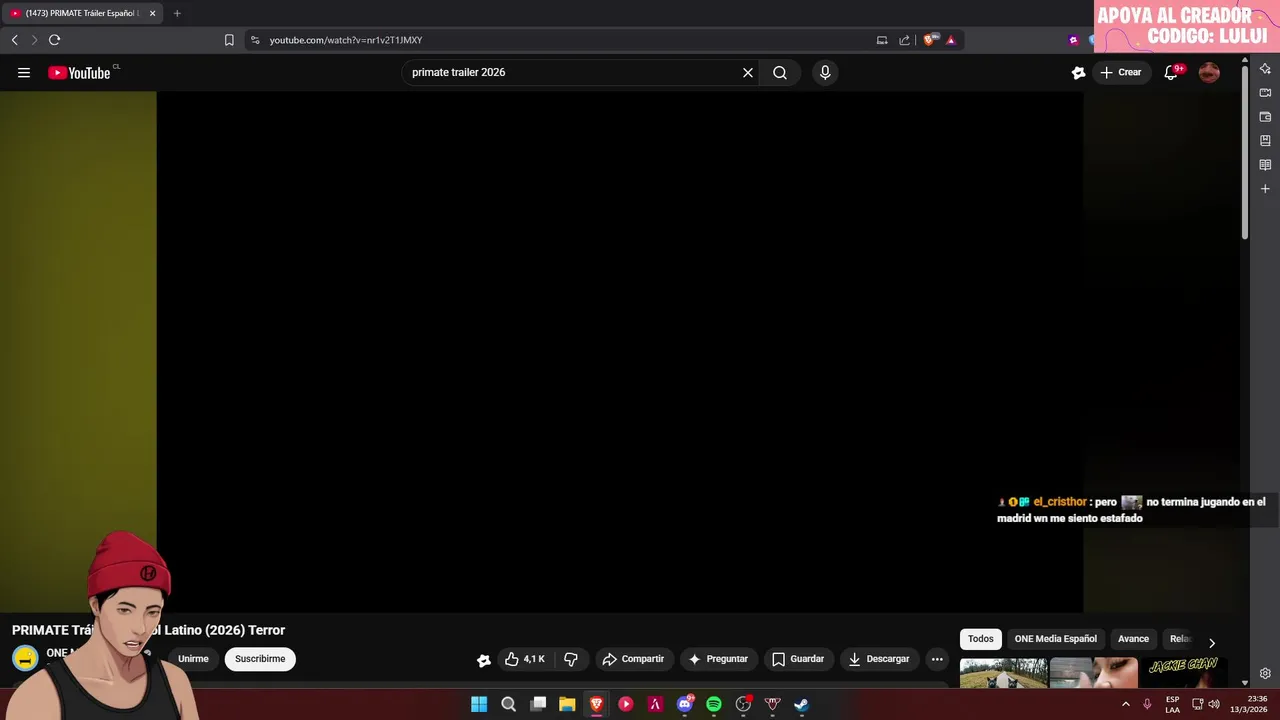Add a new item to Brave sidebar

(x=1265, y=189)
